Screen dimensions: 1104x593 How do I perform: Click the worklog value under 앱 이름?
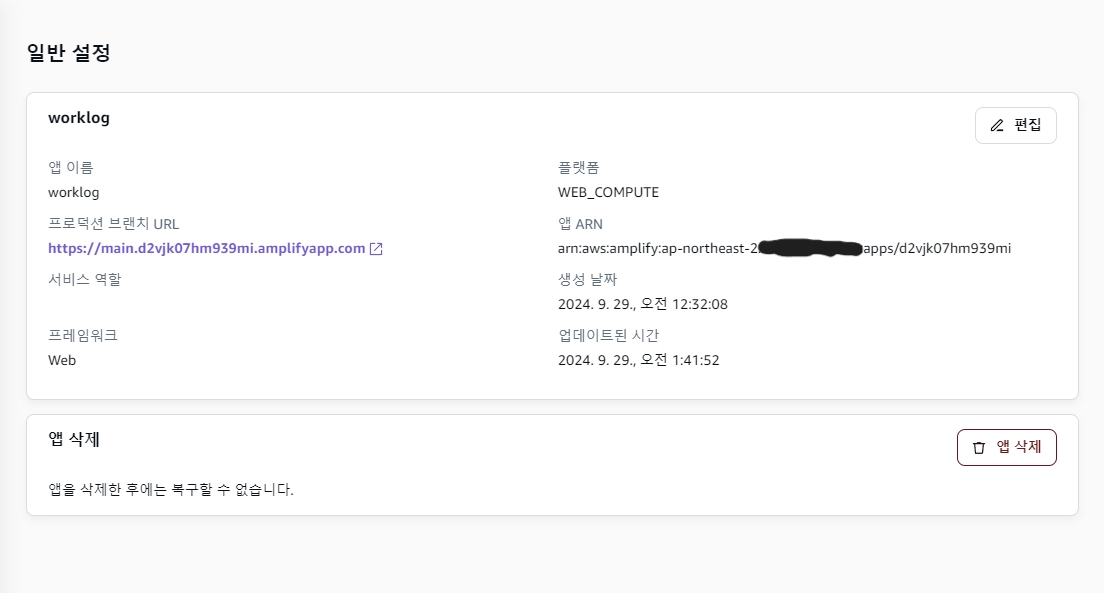(74, 192)
